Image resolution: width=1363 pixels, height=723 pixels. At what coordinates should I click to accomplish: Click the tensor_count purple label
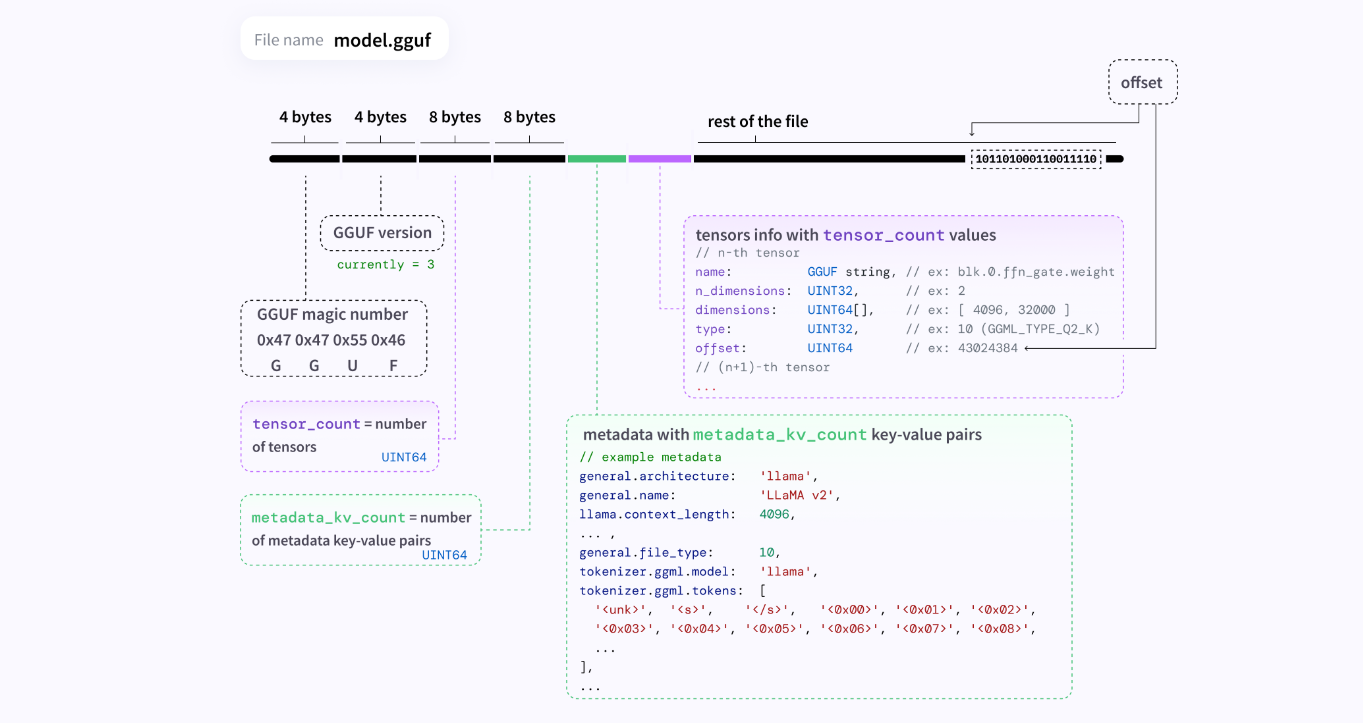[306, 424]
